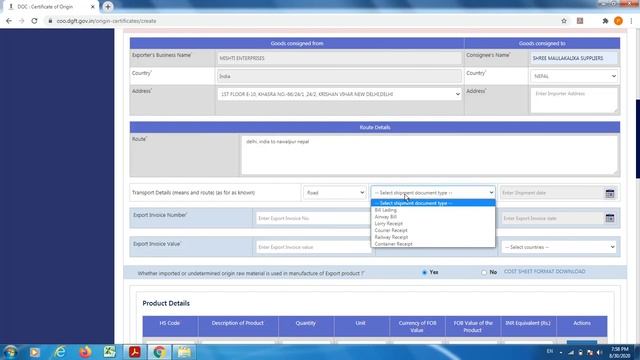Click the importer Address text area
The height and width of the screenshot is (360, 640).
coord(573,100)
